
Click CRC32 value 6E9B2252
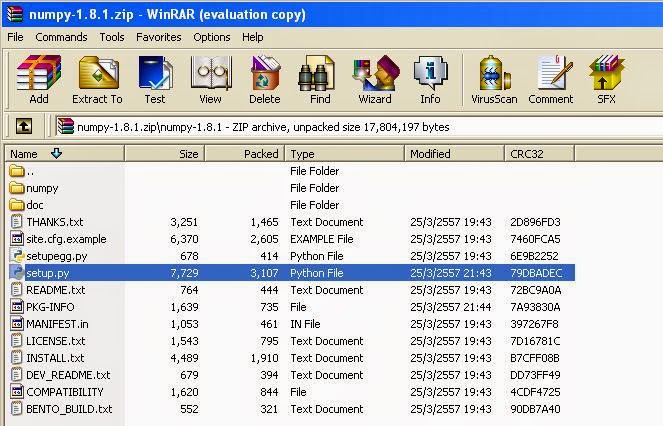click(x=534, y=256)
